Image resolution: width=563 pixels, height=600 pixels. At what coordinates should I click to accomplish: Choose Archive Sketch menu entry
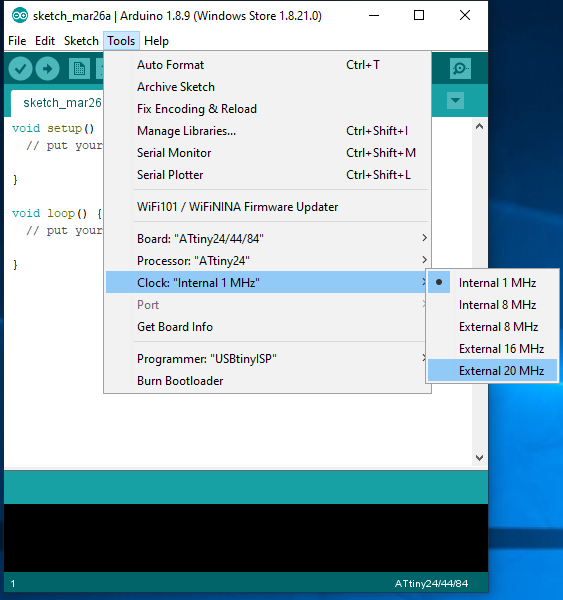(x=267, y=87)
